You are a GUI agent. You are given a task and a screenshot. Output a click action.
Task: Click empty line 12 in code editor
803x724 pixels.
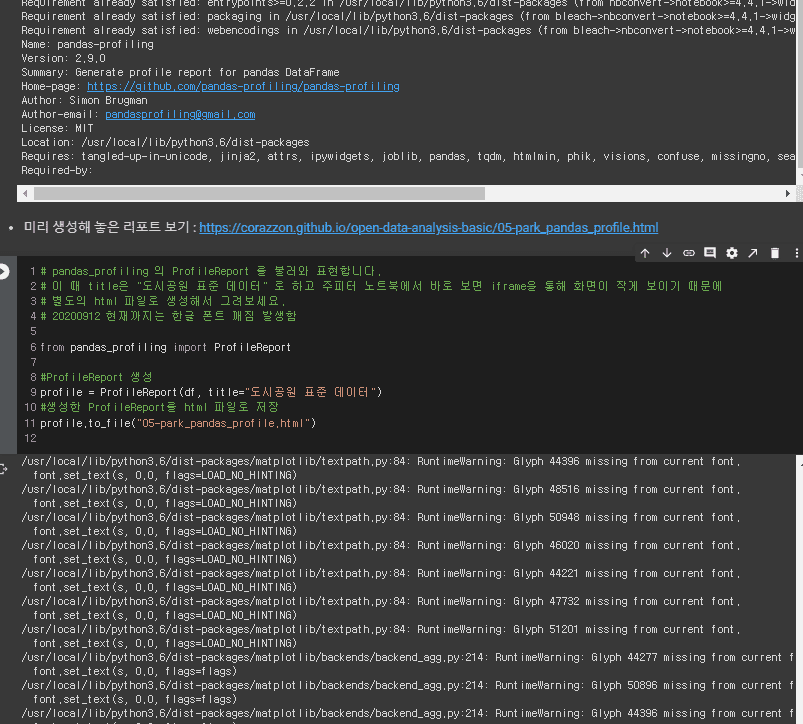coord(410,438)
